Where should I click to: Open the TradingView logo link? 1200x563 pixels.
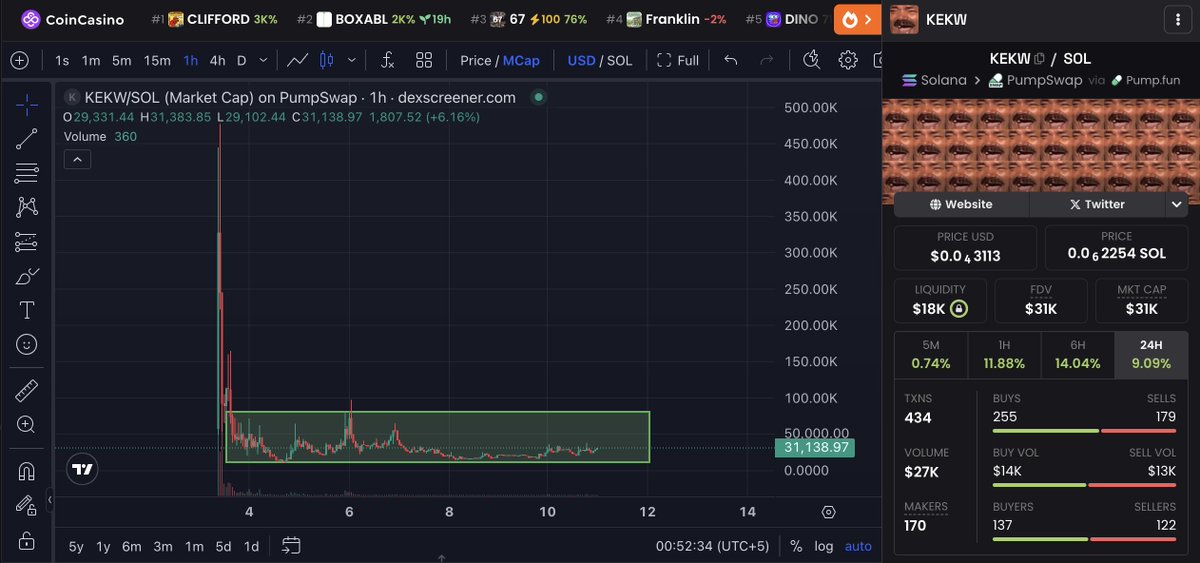[x=82, y=468]
